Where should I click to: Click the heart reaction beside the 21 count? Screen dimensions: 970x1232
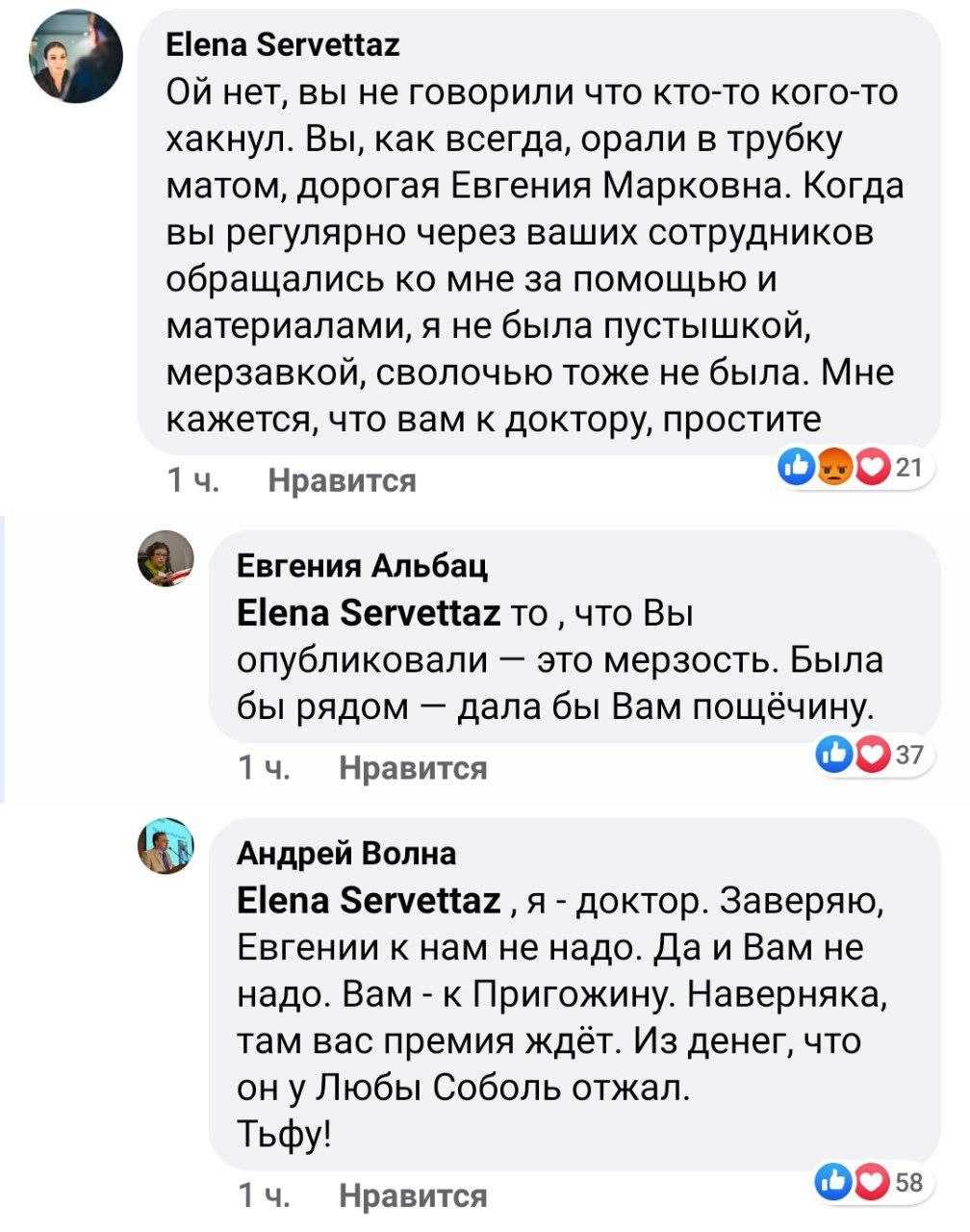(x=872, y=469)
